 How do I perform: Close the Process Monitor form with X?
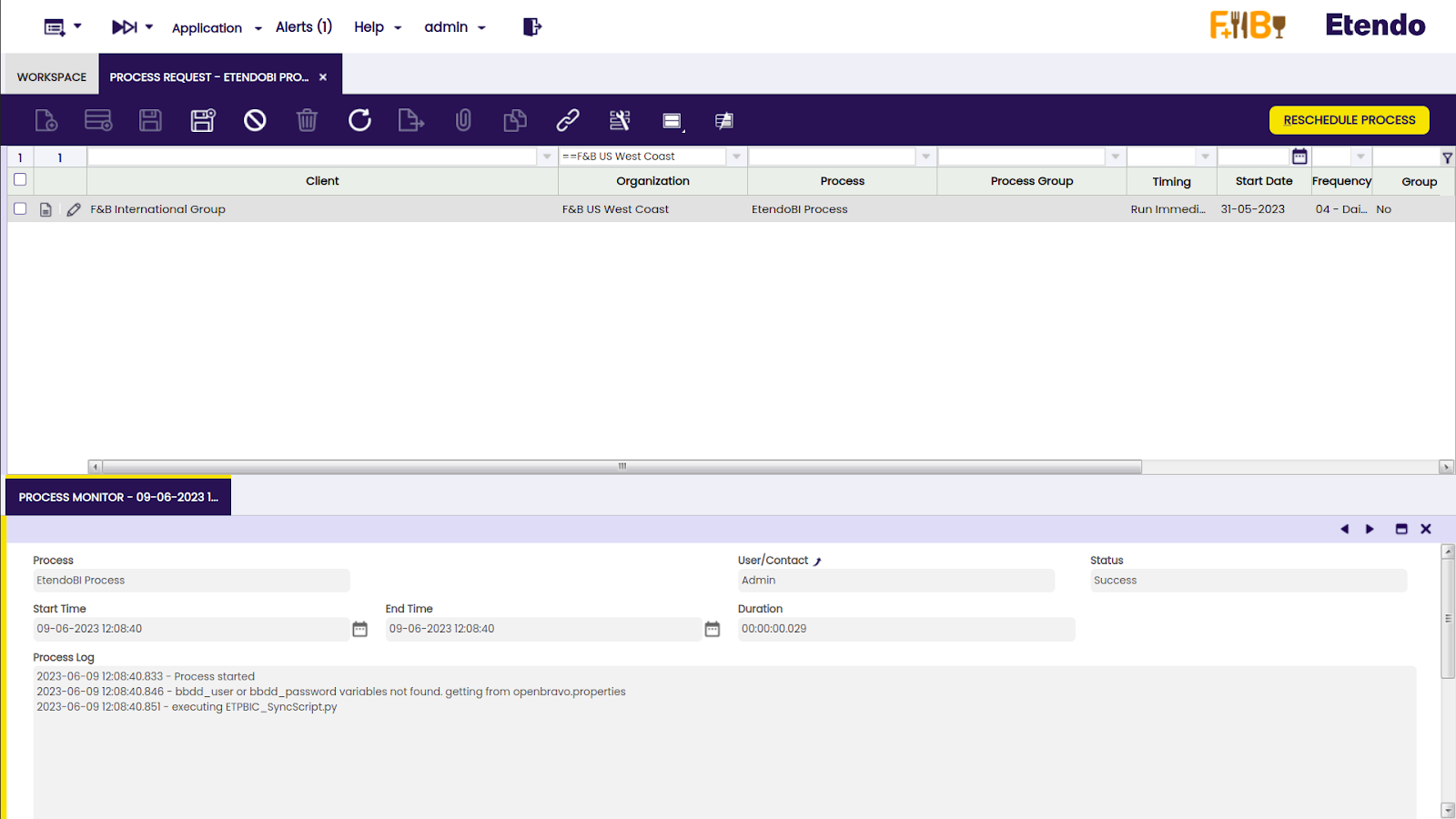(1426, 529)
